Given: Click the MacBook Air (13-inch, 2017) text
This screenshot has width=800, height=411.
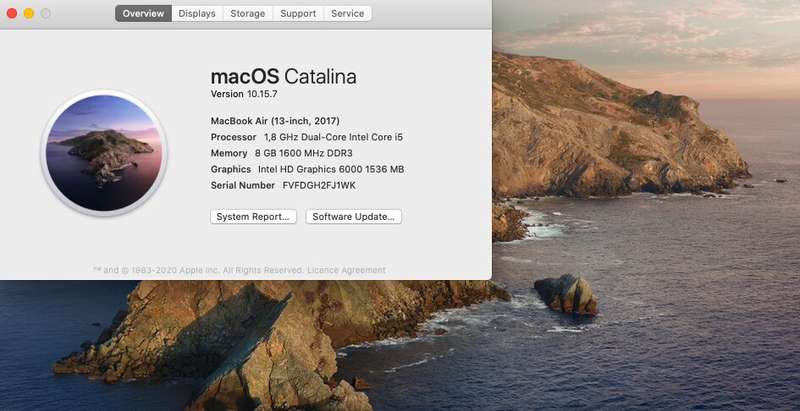Looking at the screenshot, I should 275,121.
